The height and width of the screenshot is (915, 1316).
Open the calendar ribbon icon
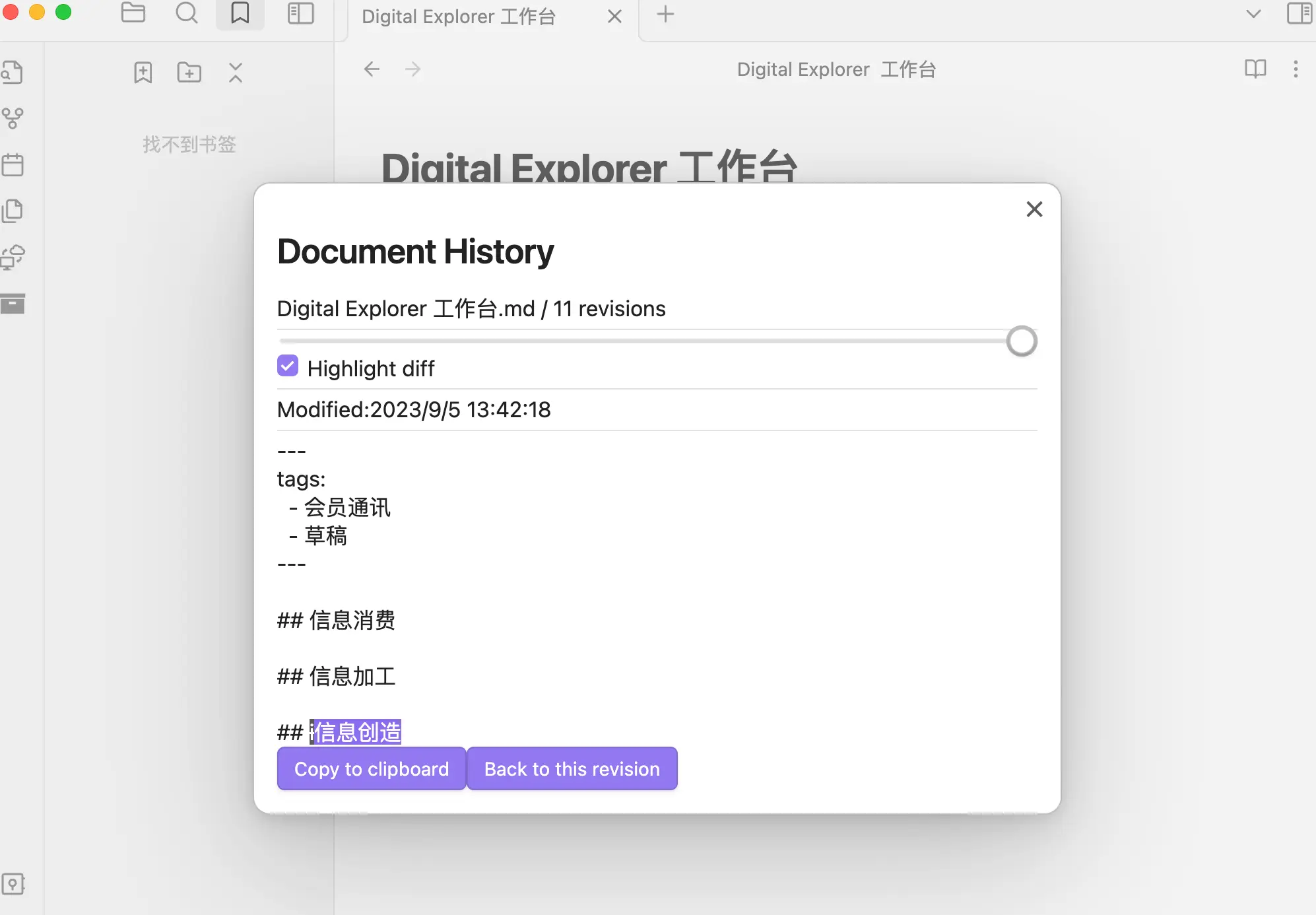tap(13, 164)
